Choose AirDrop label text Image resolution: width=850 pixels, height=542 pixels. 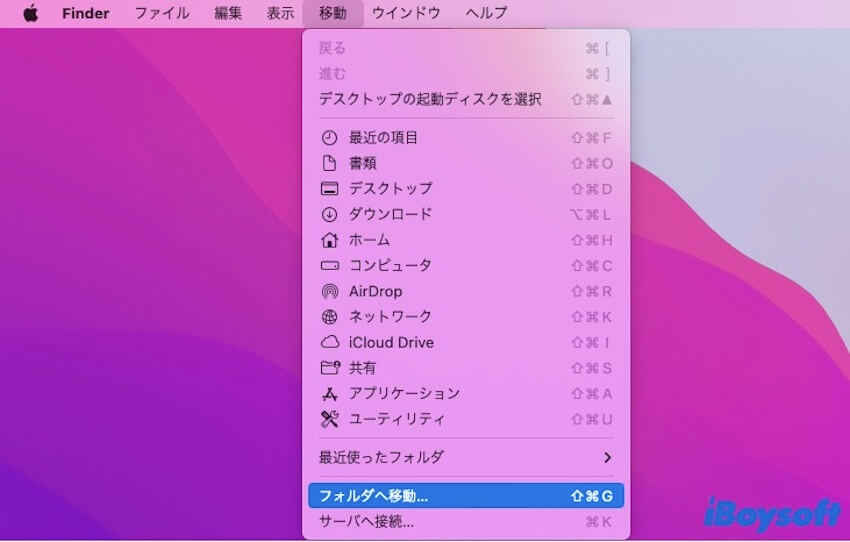coord(376,292)
